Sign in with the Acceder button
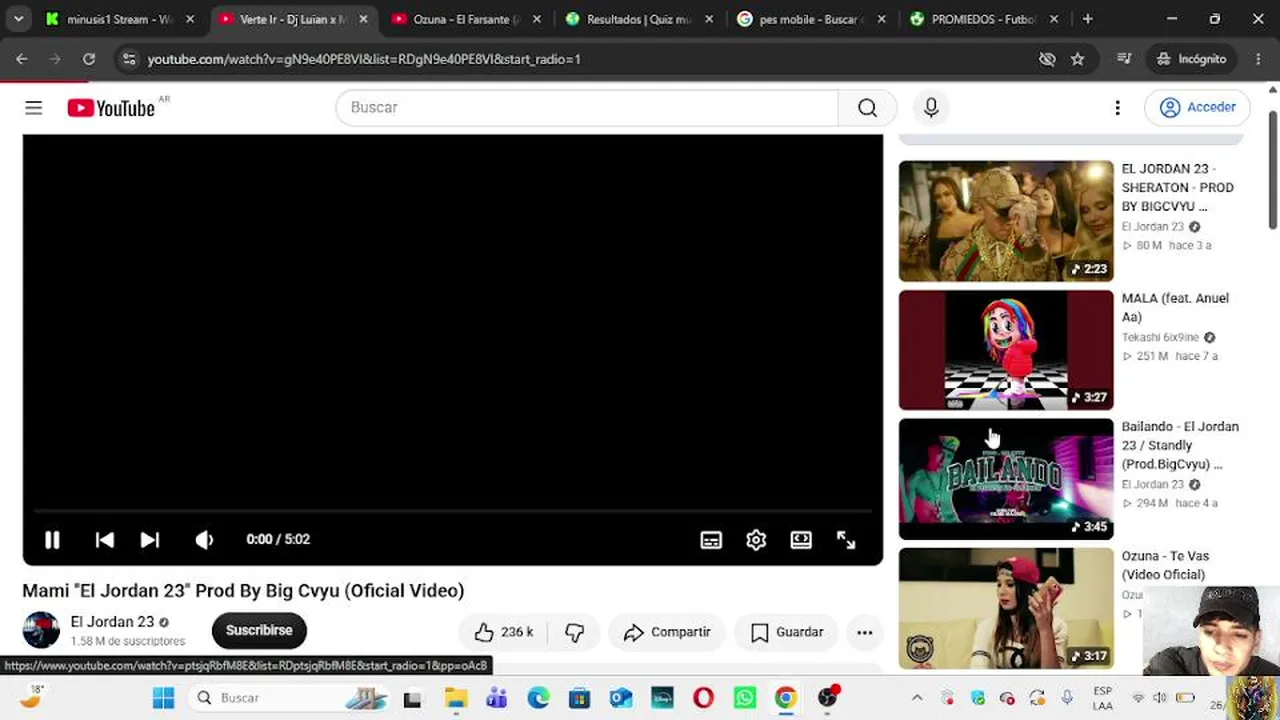The image size is (1280, 720). (1197, 108)
